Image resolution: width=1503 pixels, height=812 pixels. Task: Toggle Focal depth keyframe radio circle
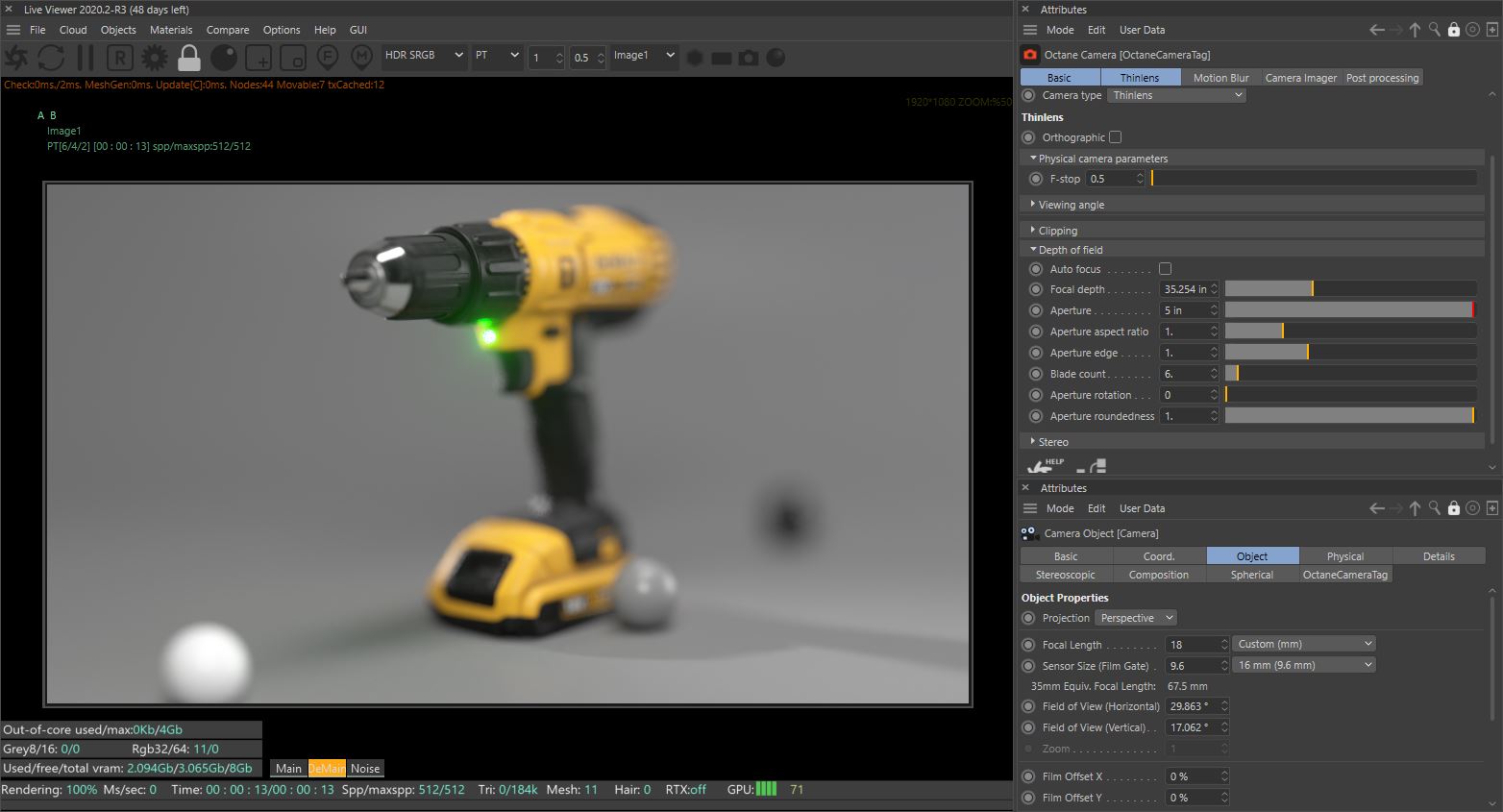point(1035,289)
